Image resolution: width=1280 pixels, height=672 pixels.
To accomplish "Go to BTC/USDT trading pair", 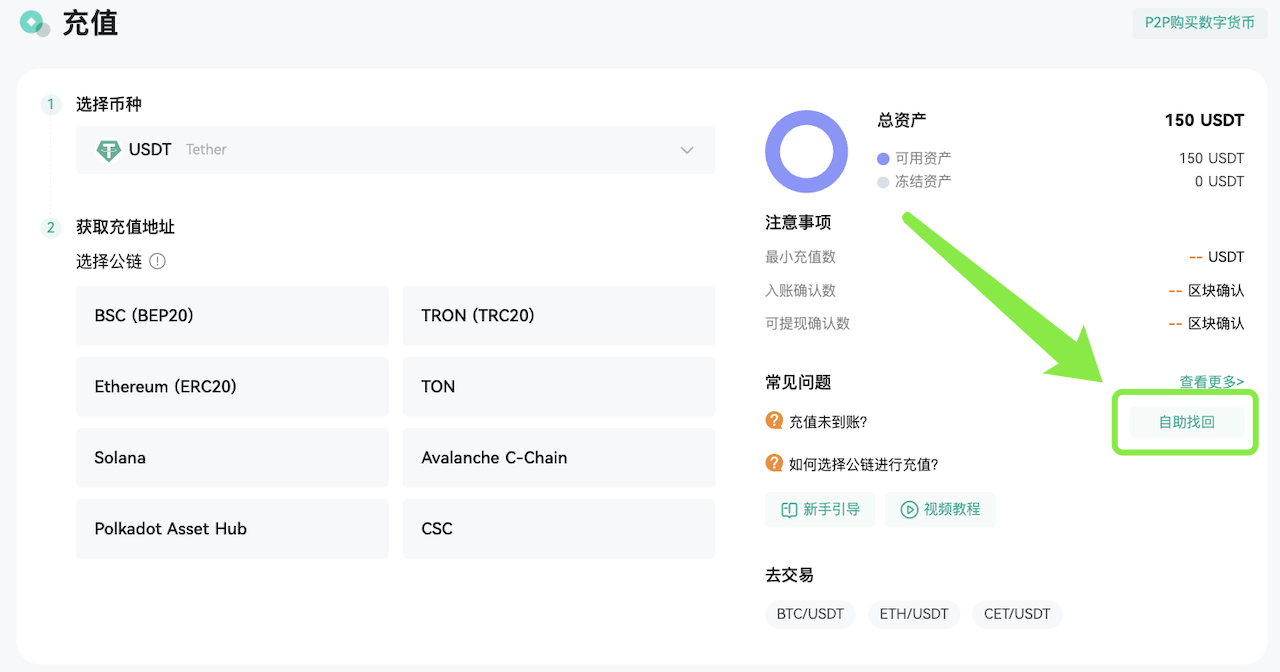I will (x=810, y=614).
